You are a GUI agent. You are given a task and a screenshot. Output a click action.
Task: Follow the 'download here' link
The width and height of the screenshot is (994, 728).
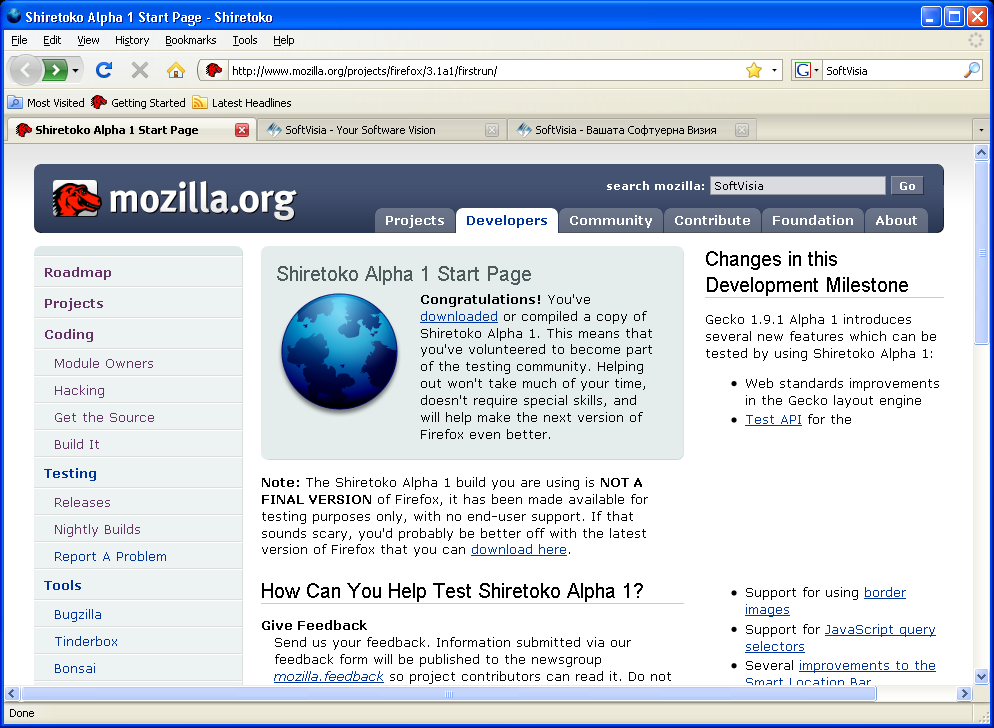pyautogui.click(x=519, y=550)
